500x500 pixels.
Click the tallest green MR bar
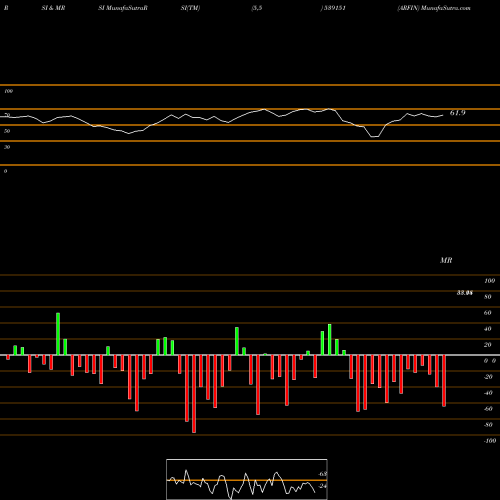click(x=58, y=334)
